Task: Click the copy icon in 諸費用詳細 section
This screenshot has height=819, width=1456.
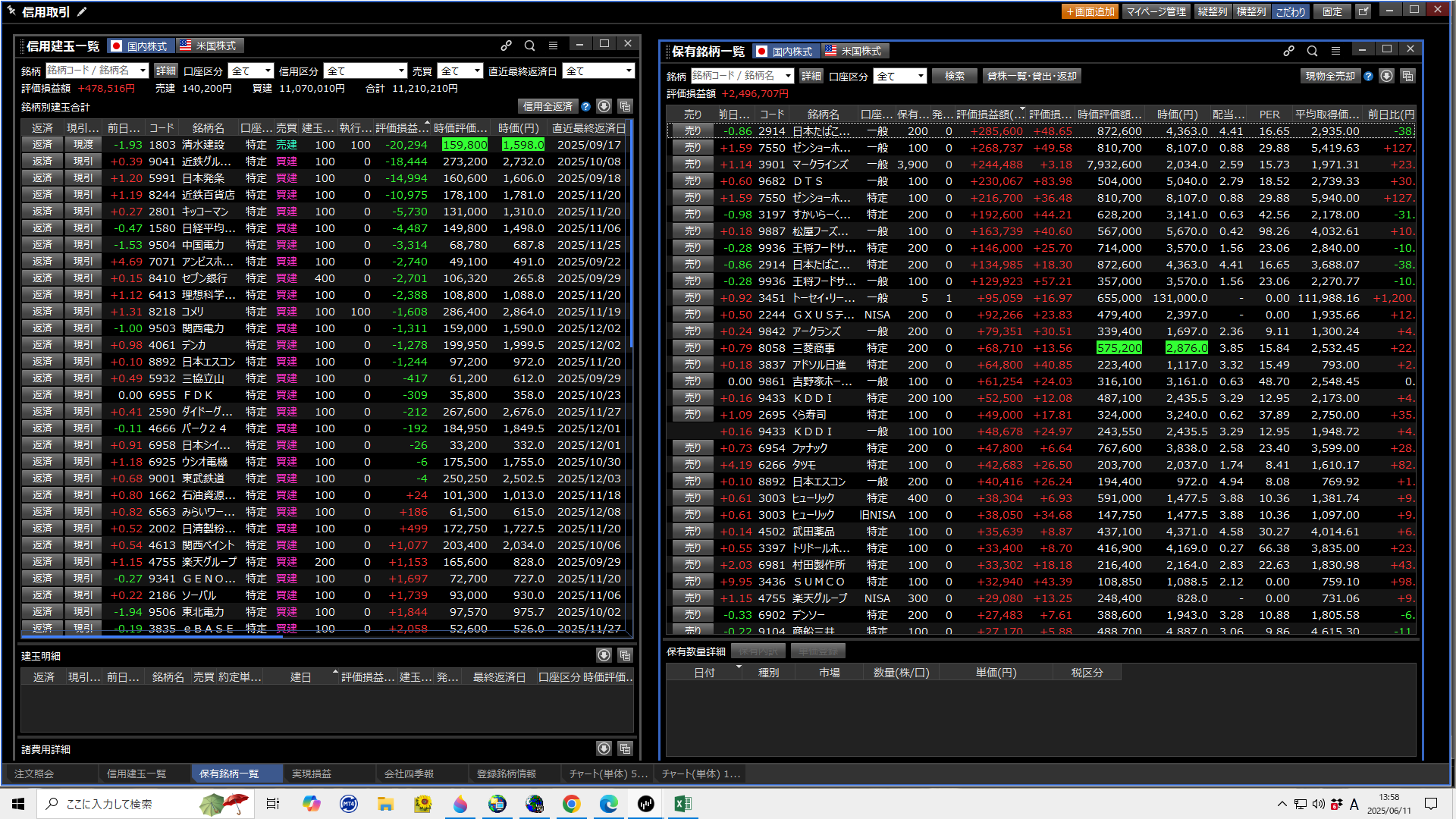Action: 625,748
